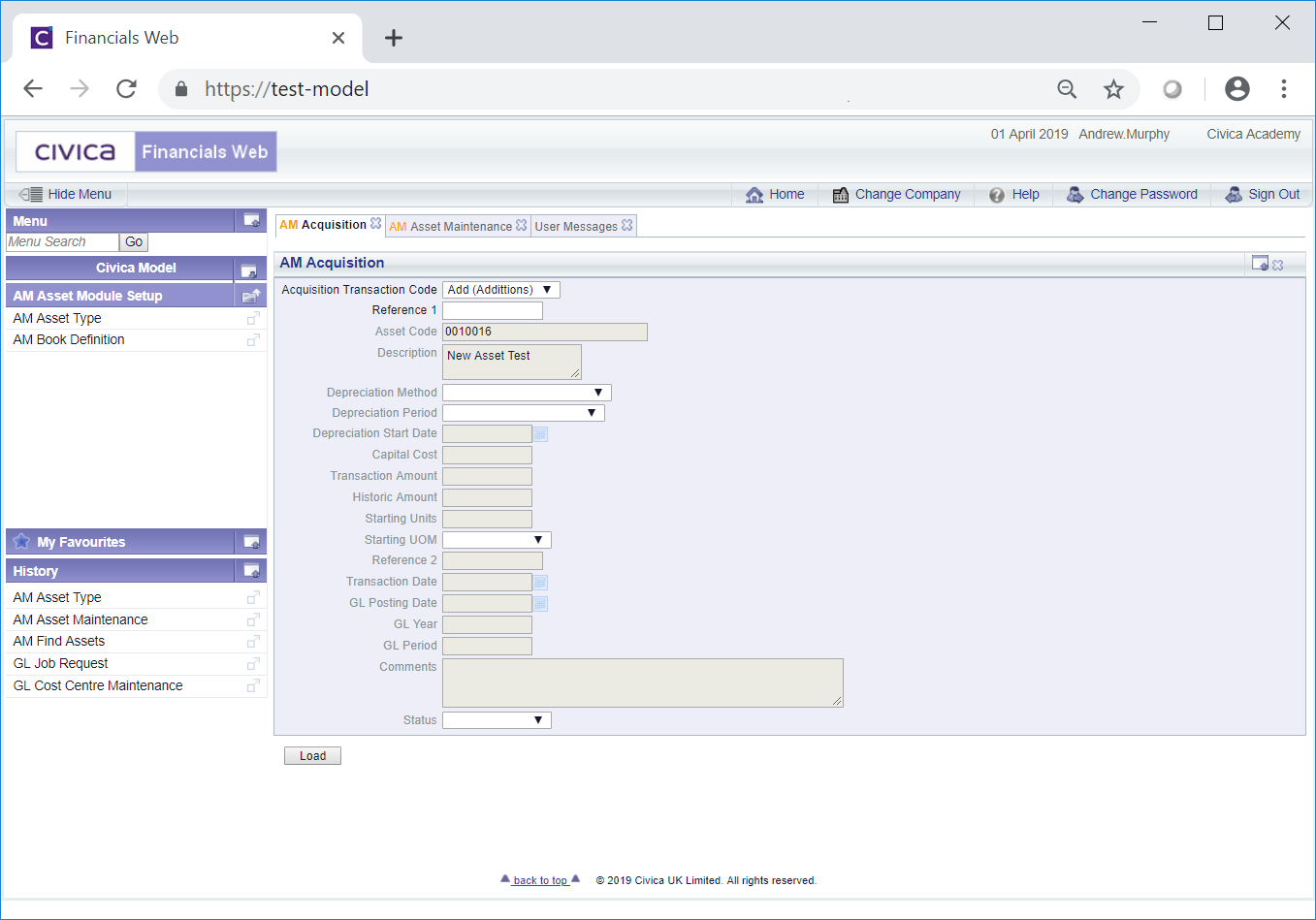Screen dimensions: 1316x920
Task: Reload the page
Action: click(126, 89)
